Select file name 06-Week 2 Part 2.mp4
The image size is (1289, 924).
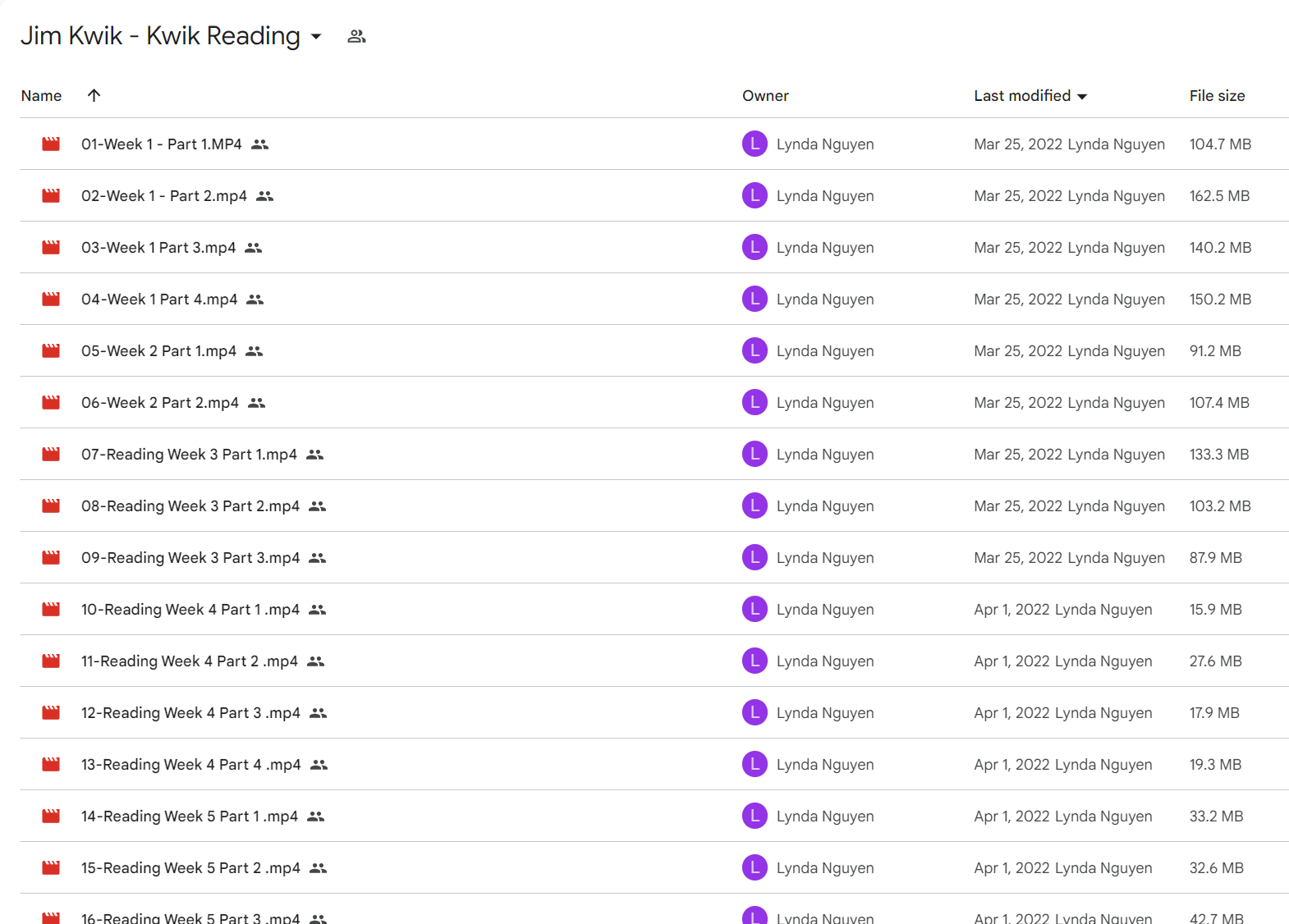click(160, 402)
